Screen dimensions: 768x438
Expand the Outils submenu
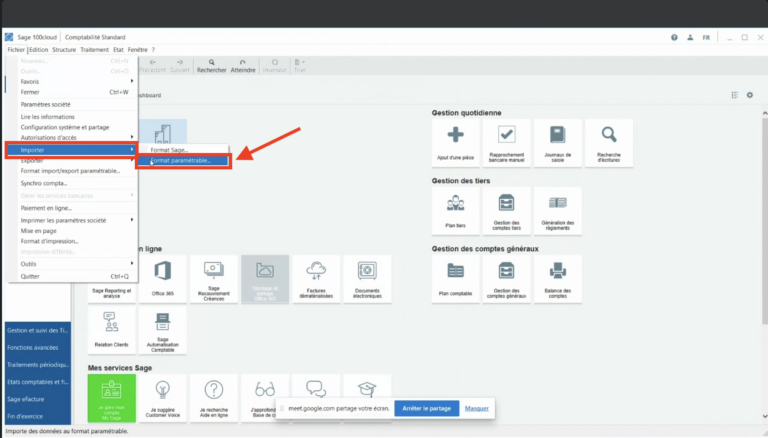[72, 264]
